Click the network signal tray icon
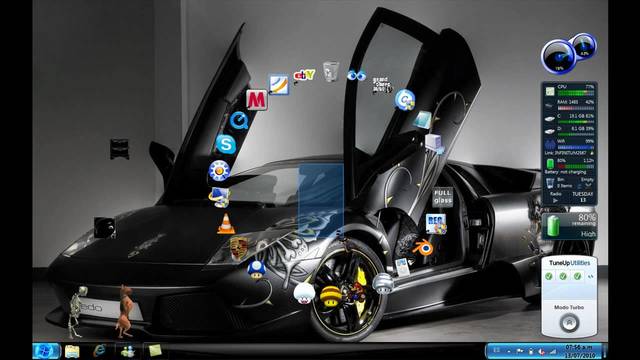This screenshot has width=640, height=360. click(553, 351)
